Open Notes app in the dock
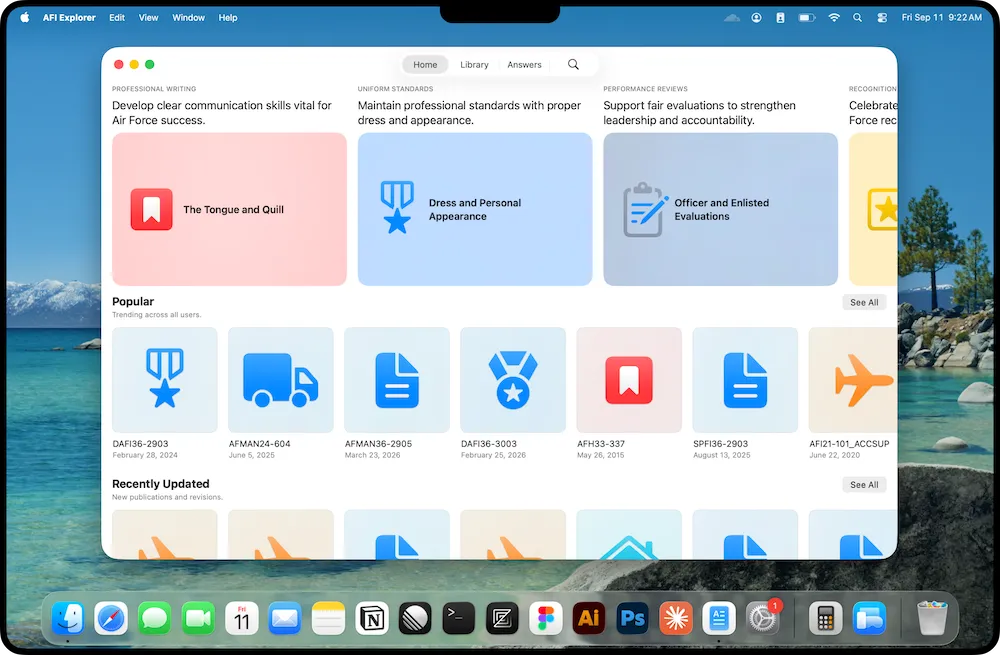Screen dimensions: 1000x655 click(328, 618)
